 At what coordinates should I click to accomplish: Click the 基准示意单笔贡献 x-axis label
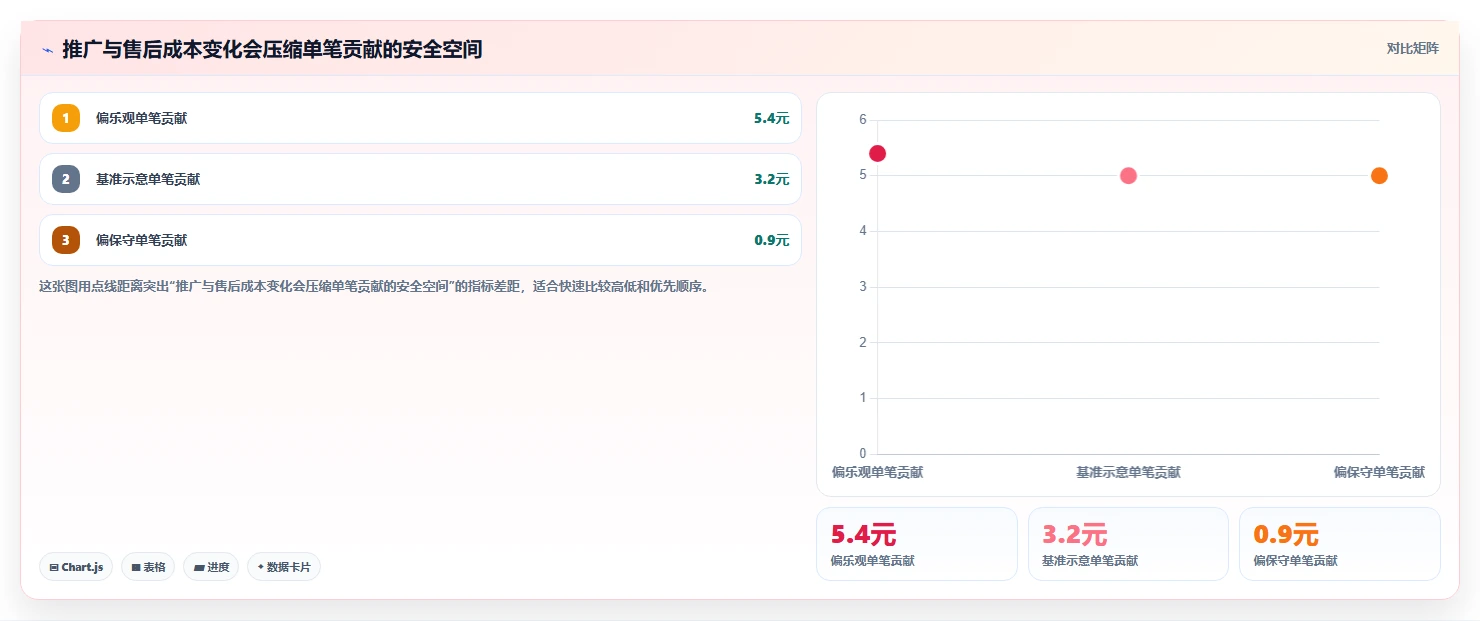pos(1128,472)
